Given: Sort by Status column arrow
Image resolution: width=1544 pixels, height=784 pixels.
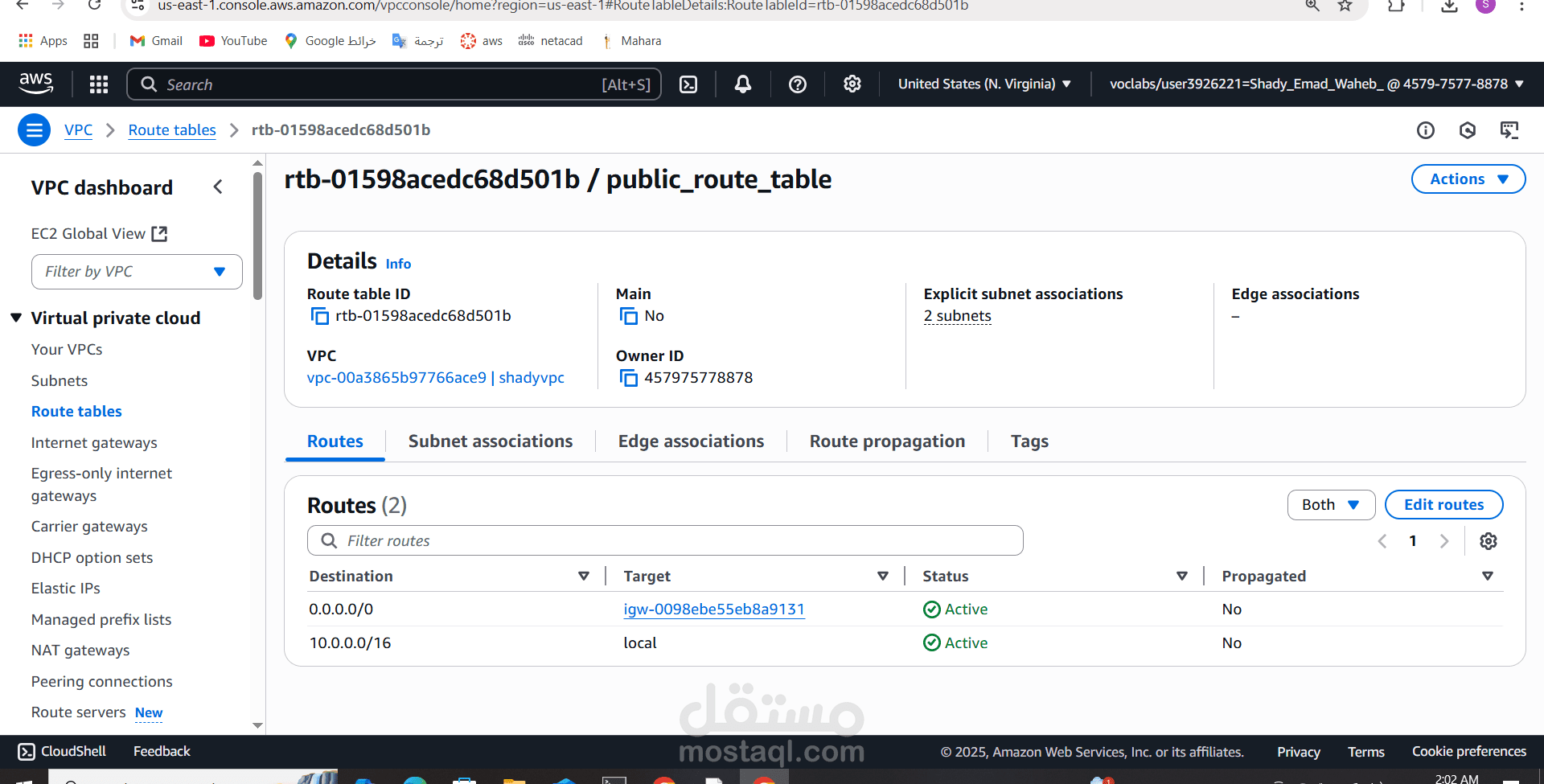Looking at the screenshot, I should (x=1182, y=577).
